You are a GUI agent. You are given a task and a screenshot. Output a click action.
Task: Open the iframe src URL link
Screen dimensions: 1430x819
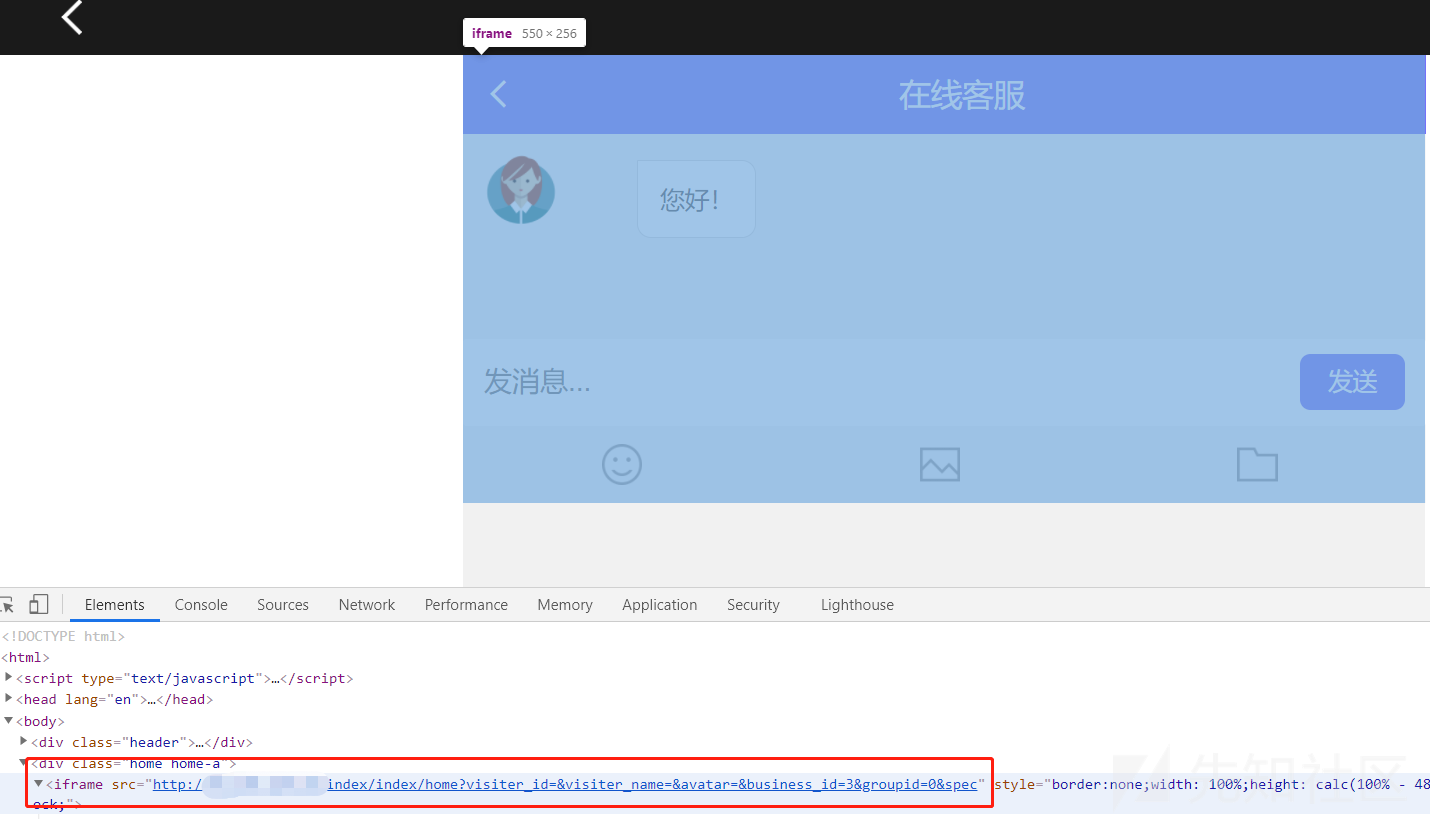tap(565, 784)
